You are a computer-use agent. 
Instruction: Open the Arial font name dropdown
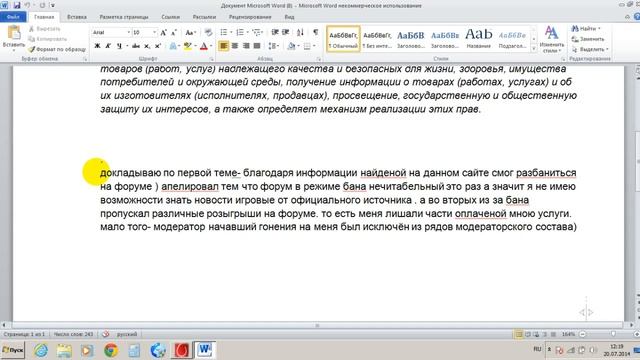pos(129,32)
